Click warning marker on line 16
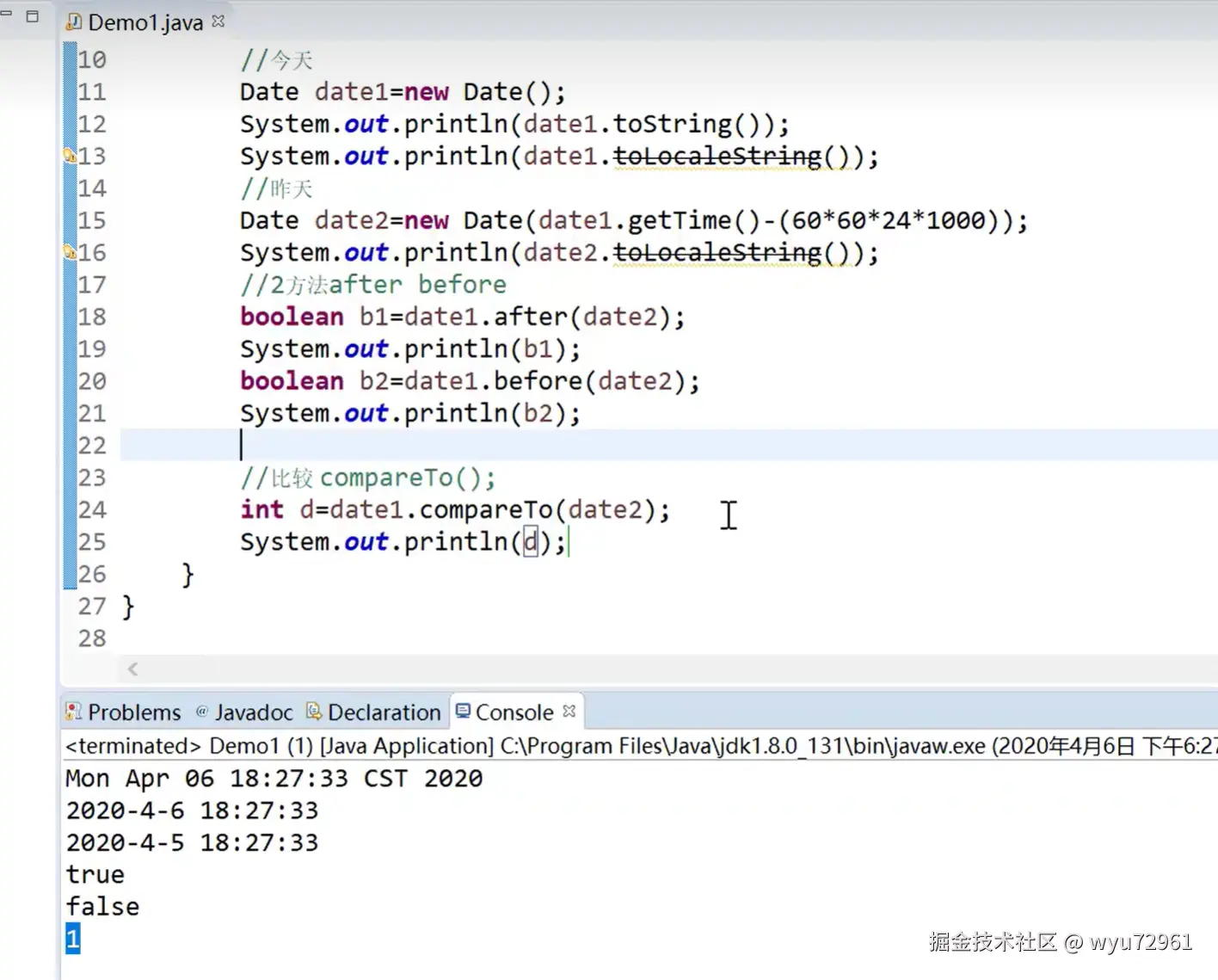This screenshot has width=1218, height=980. pyautogui.click(x=70, y=252)
